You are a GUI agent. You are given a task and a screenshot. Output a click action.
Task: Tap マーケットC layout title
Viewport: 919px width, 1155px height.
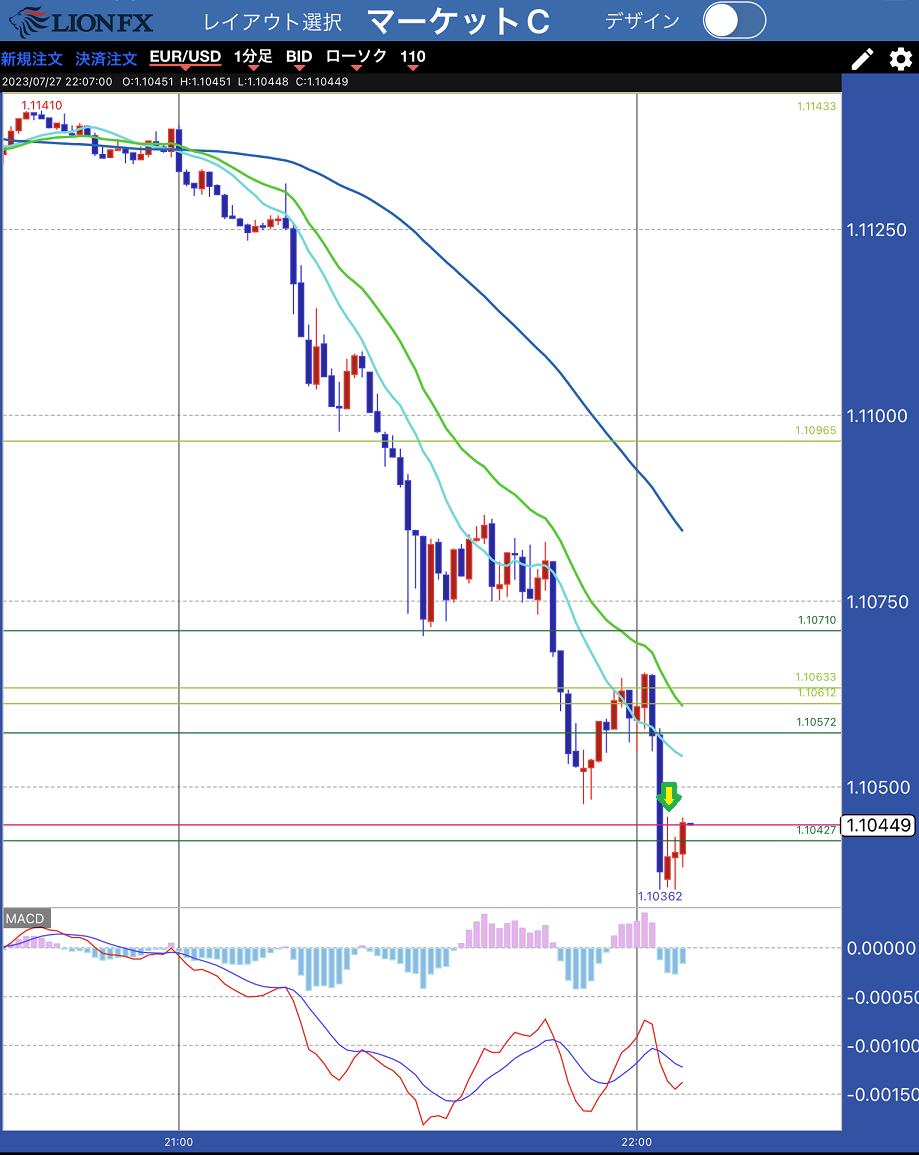(459, 21)
